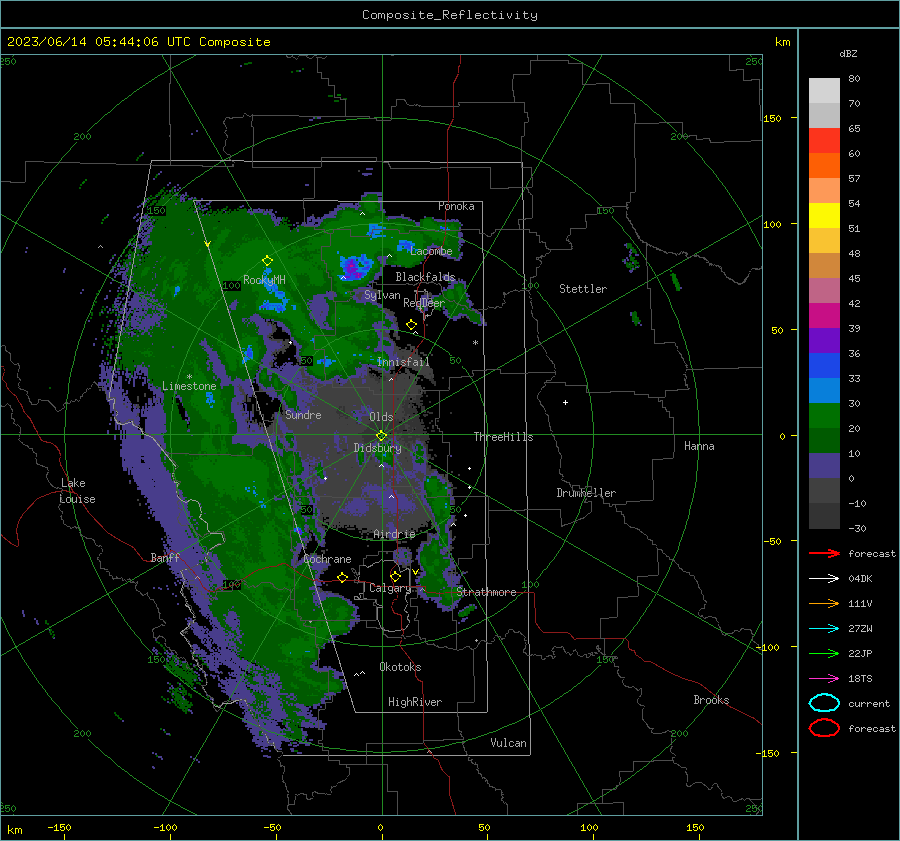Click the Hanna label

point(699,446)
